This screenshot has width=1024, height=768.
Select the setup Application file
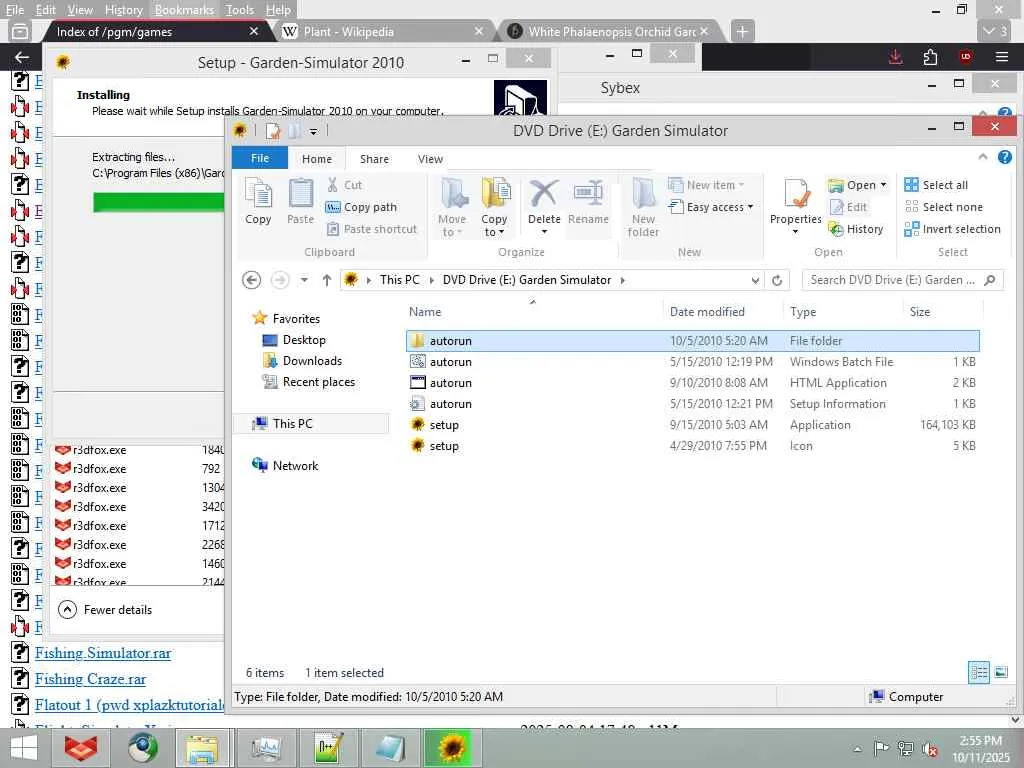coord(692,424)
